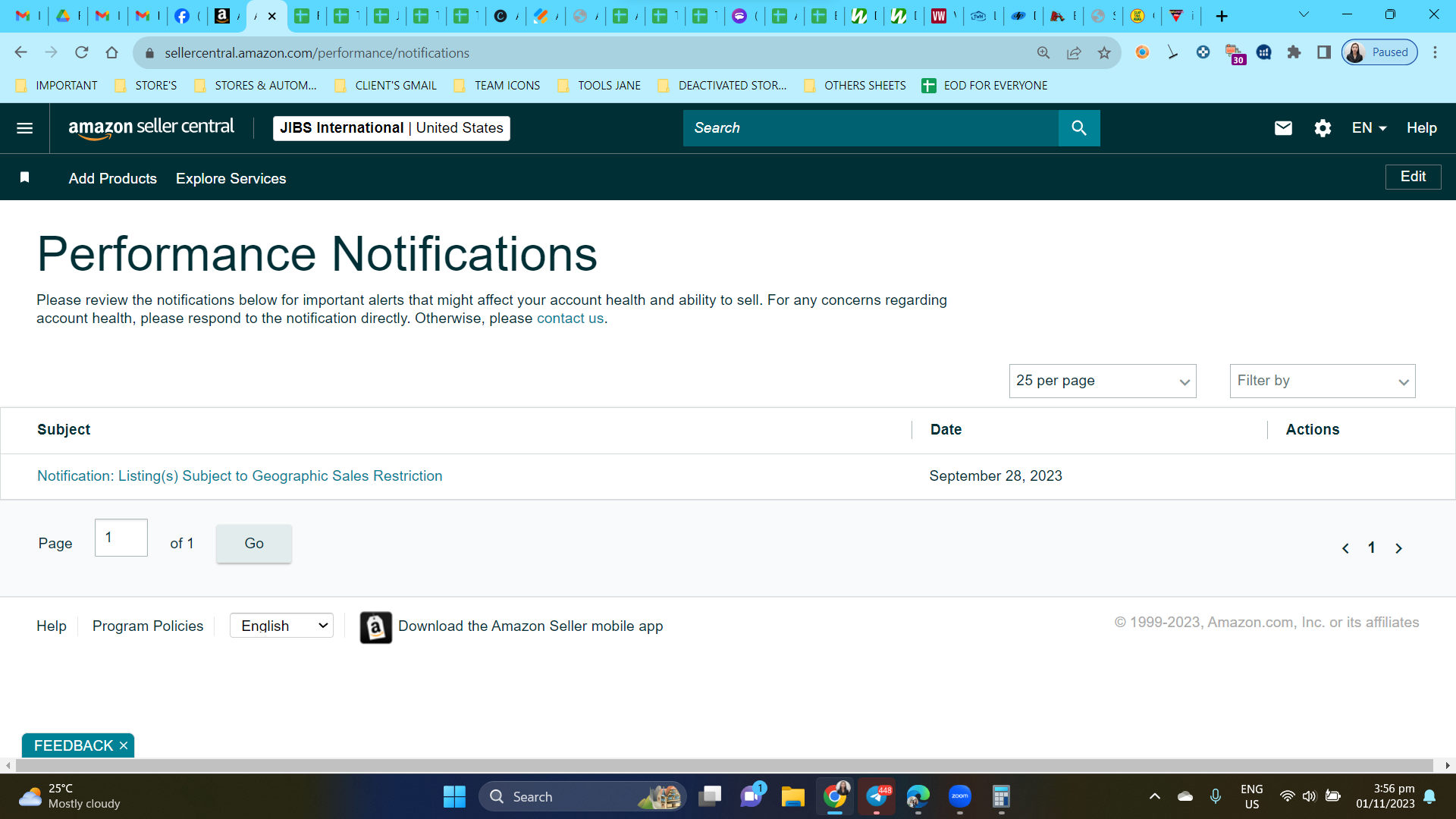The width and height of the screenshot is (1456, 819).
Task: Click the Subject column header
Action: (64, 430)
